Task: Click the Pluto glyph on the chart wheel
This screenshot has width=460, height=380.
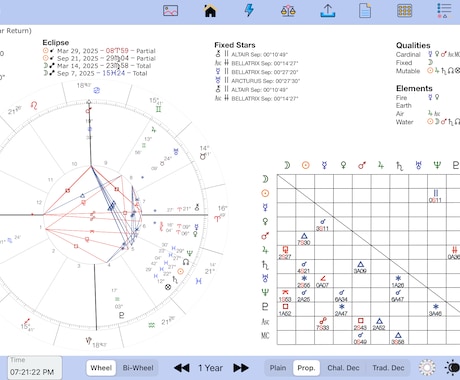Action: coord(122,315)
